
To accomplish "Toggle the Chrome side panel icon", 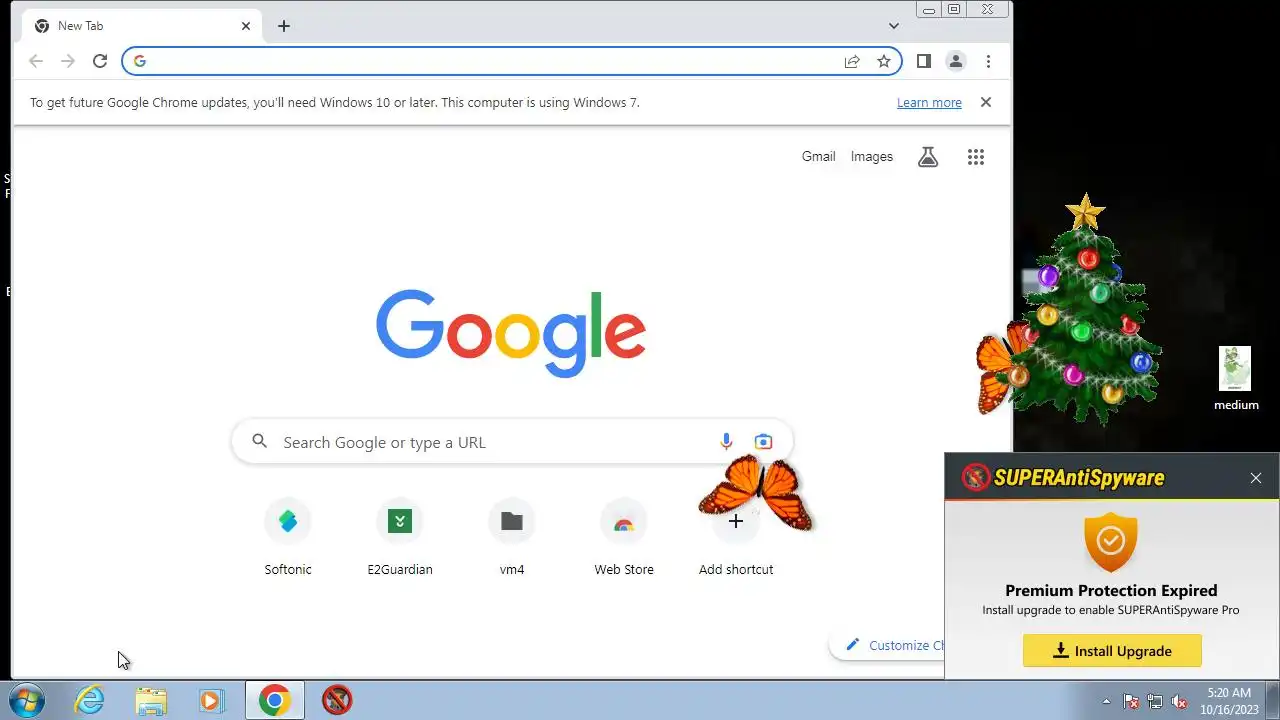I will pyautogui.click(x=924, y=61).
